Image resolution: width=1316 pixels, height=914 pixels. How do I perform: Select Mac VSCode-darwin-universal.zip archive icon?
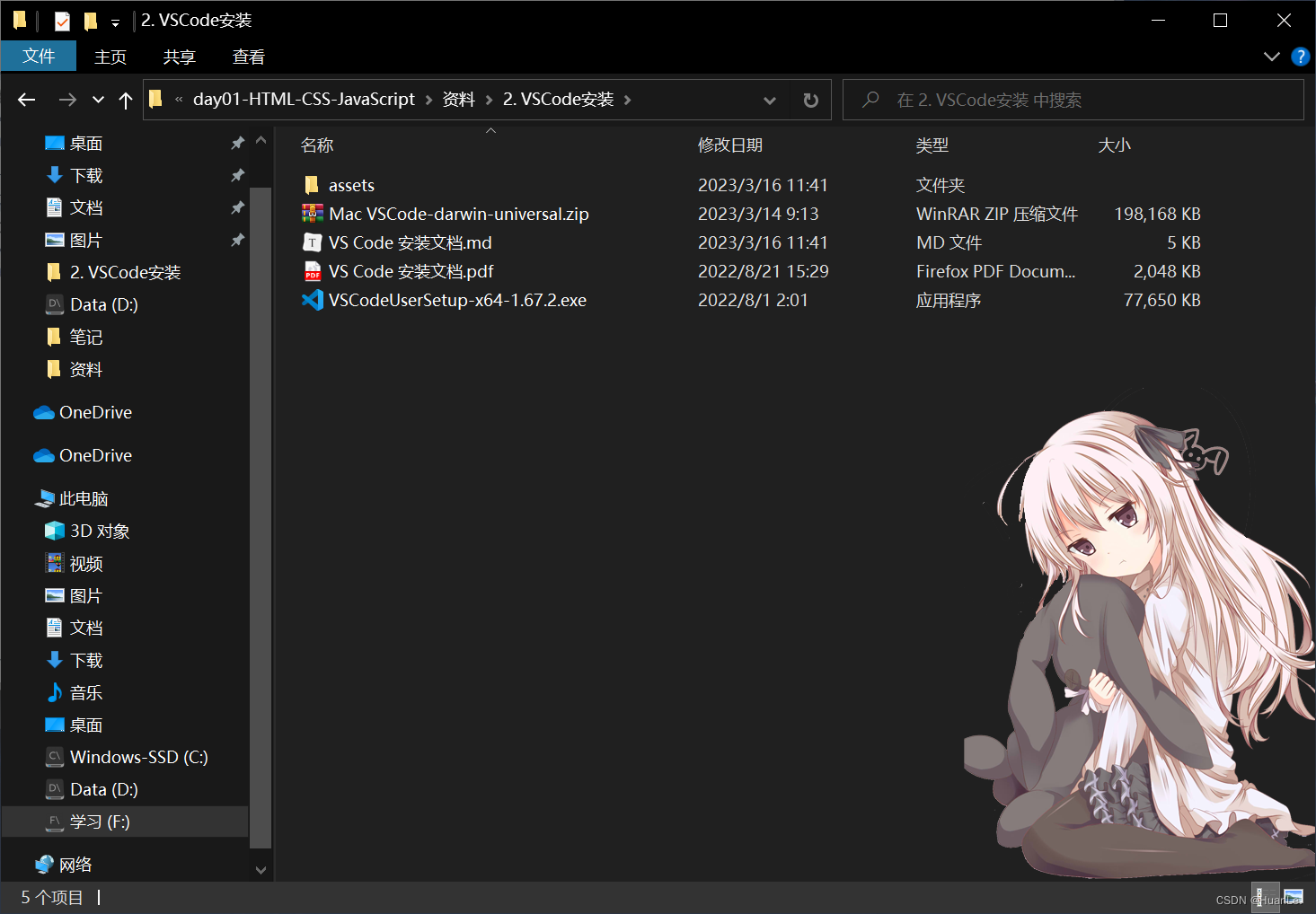(312, 214)
